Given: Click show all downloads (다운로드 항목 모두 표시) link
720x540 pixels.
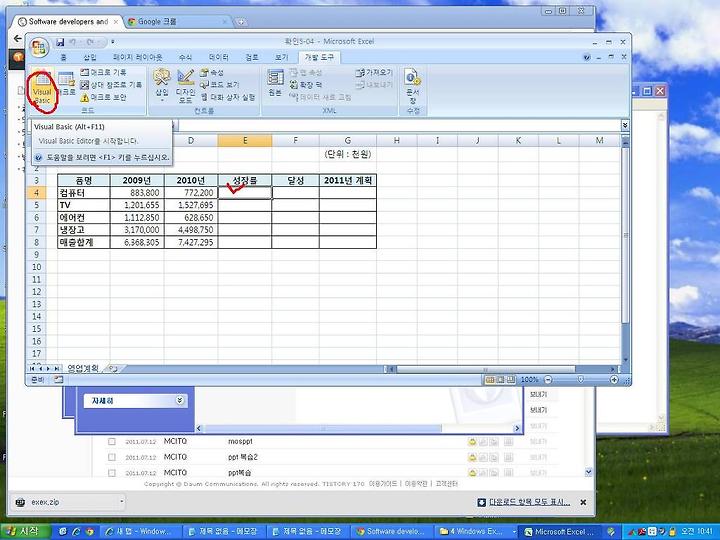Looking at the screenshot, I should [x=529, y=502].
